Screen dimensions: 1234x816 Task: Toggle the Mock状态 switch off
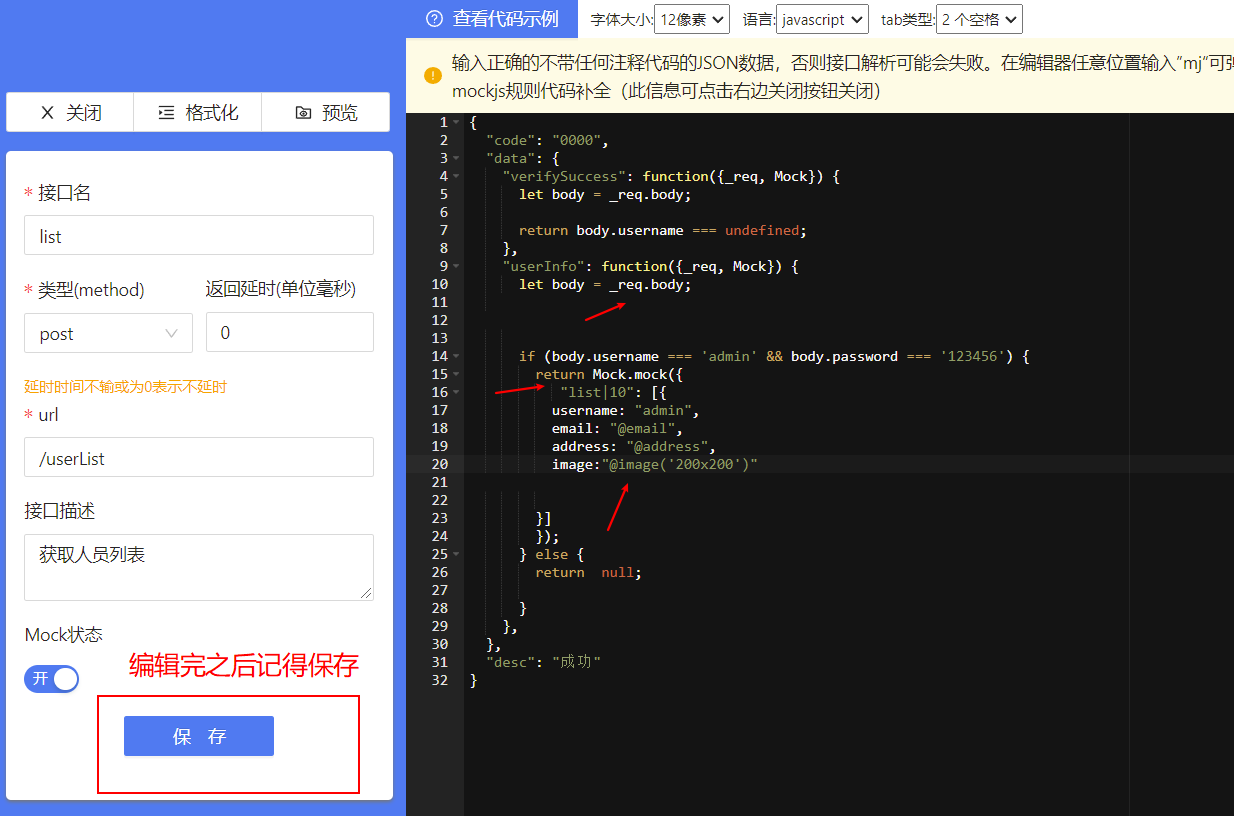point(52,679)
